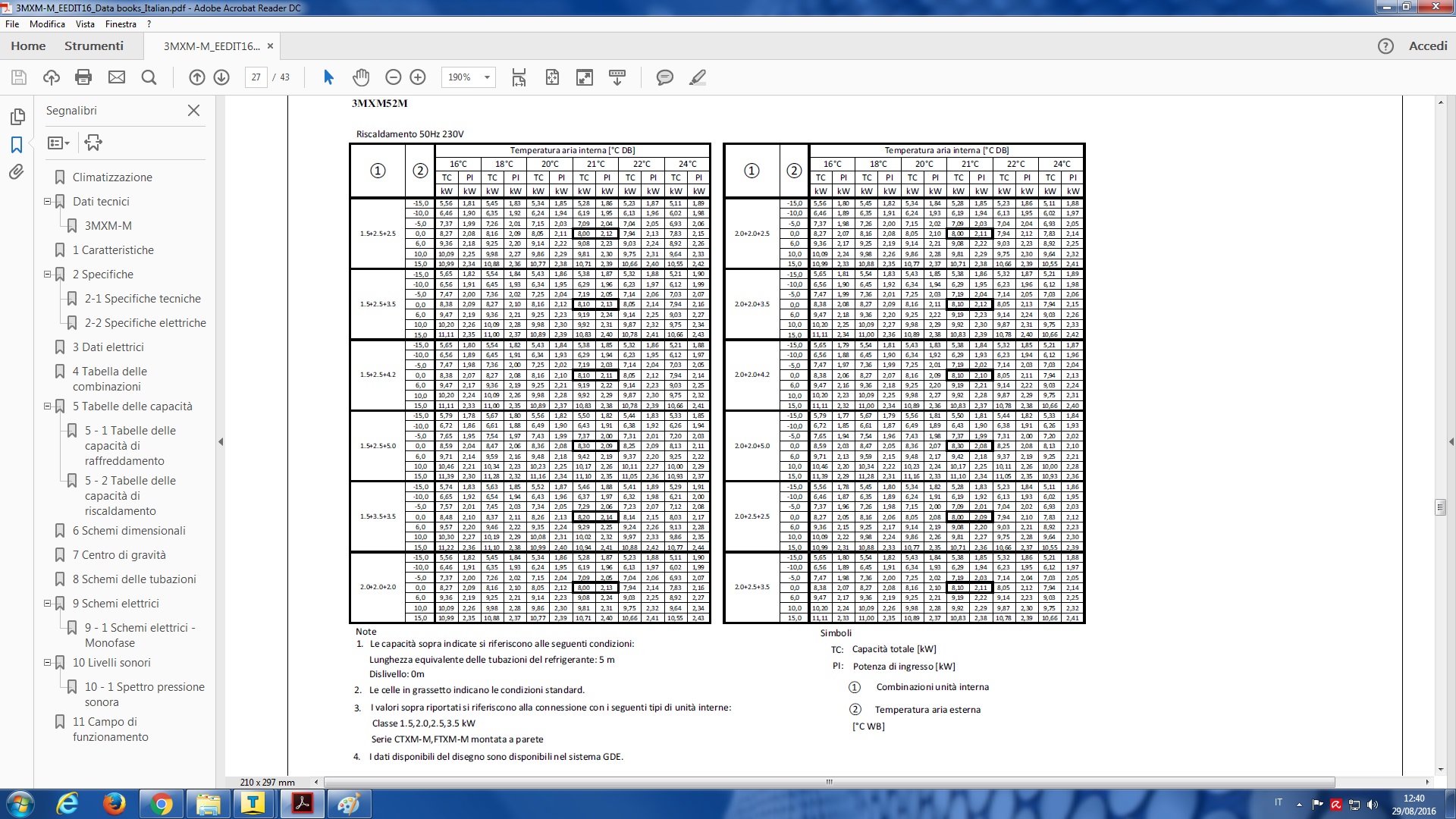Collapse the 9 Schemi elettrici bookmark
This screenshot has height=819, width=1456.
pos(47,604)
